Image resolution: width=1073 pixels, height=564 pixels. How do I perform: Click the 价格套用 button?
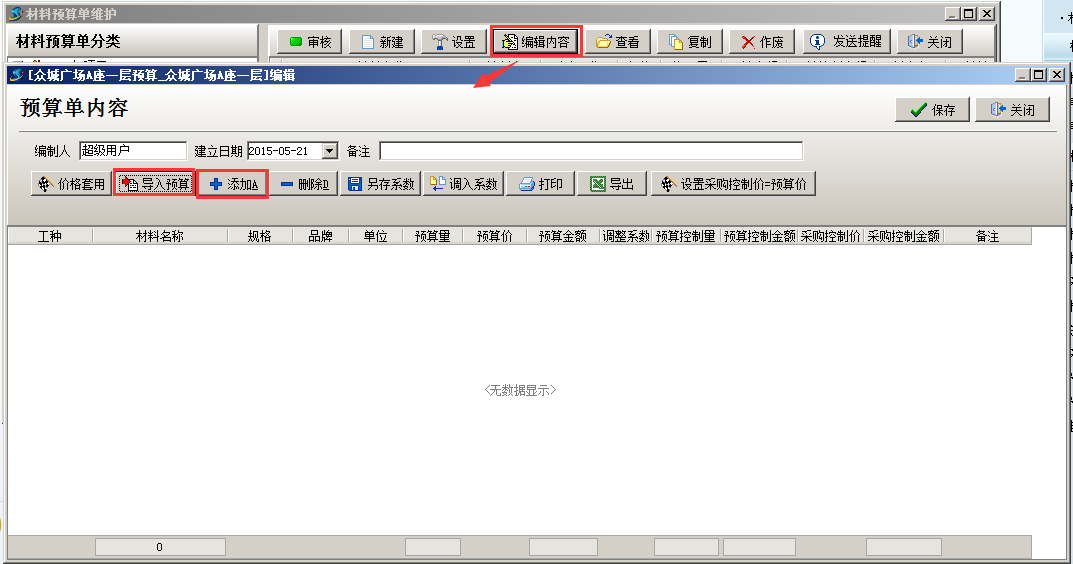[x=70, y=184]
